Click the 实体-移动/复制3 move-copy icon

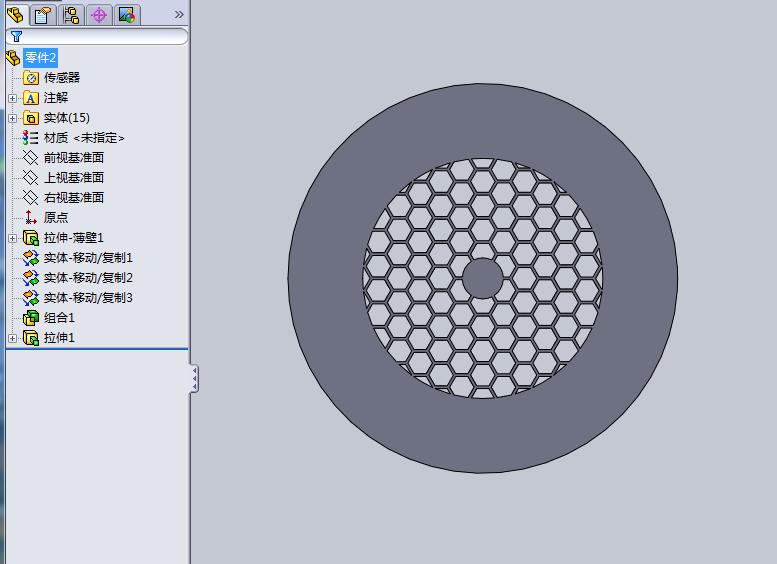pos(31,298)
